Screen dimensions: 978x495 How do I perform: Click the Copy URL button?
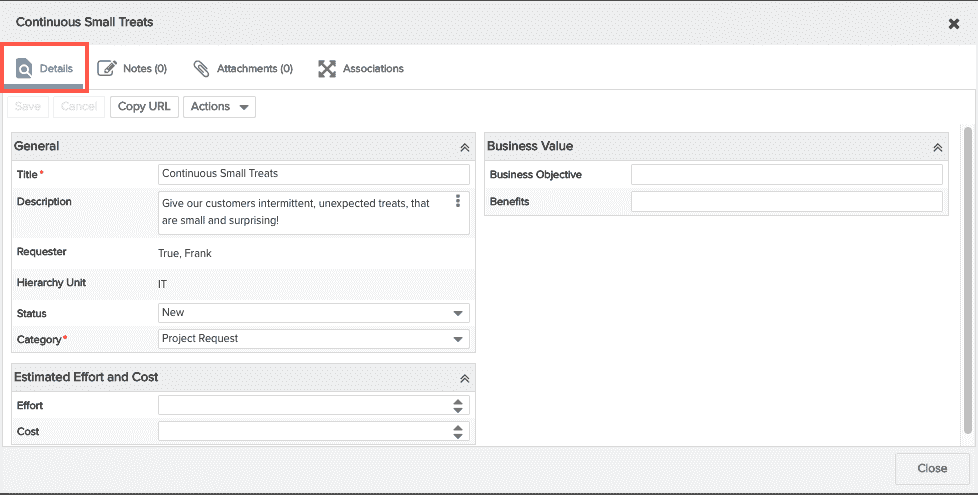tap(144, 107)
